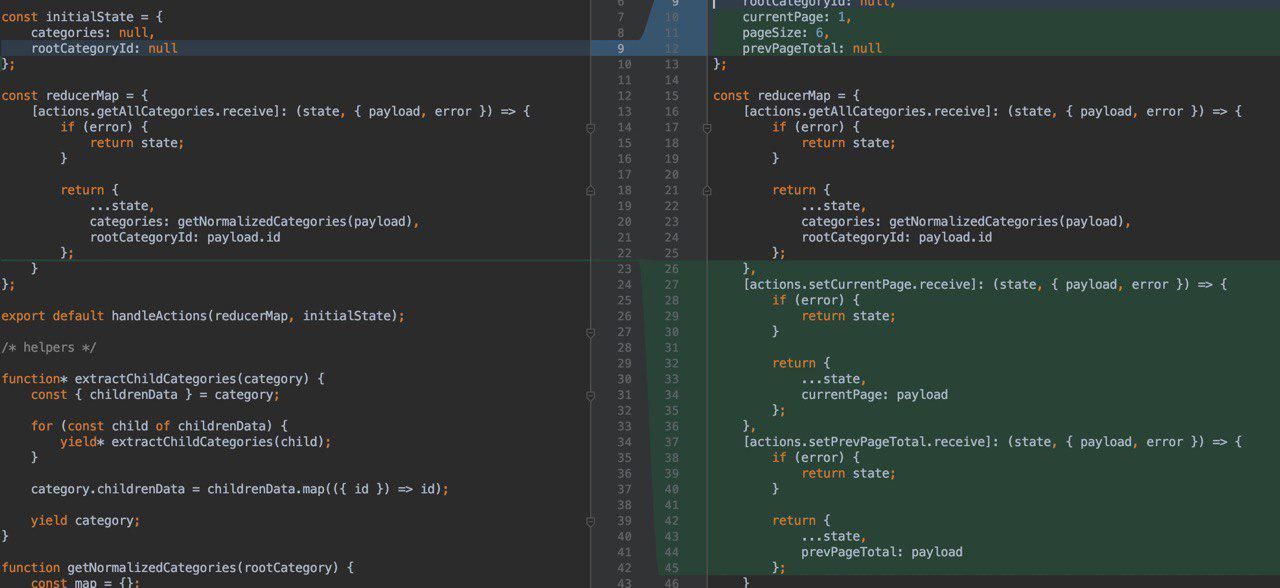This screenshot has width=1280, height=588.
Task: Fold the return block at right line 21
Action: point(706,190)
